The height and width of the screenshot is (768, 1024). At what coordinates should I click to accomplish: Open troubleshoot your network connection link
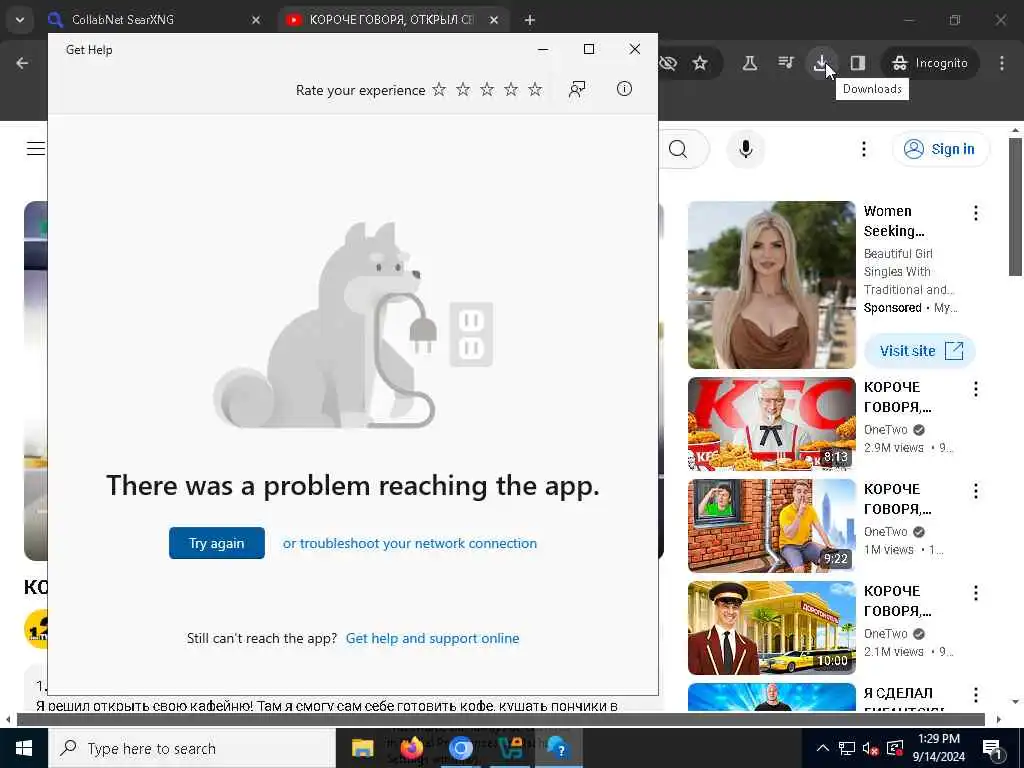point(409,543)
